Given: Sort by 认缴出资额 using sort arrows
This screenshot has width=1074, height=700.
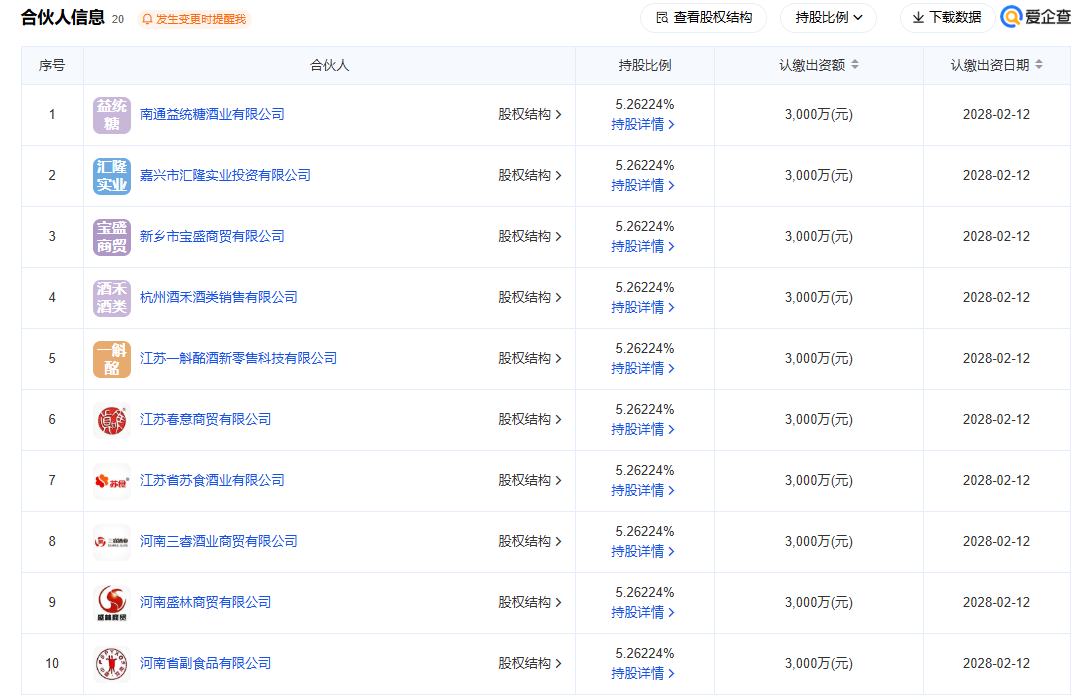Looking at the screenshot, I should (855, 65).
